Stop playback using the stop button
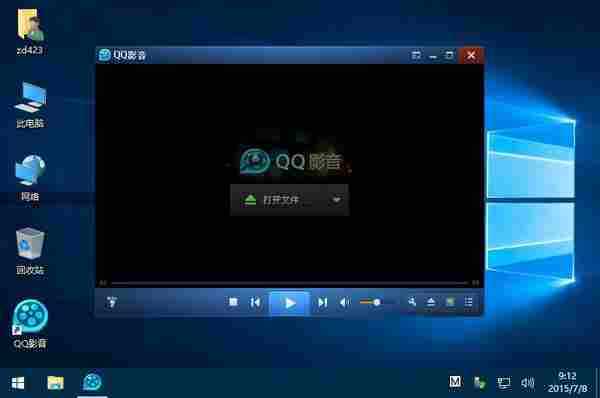Image resolution: width=600 pixels, height=398 pixels. point(233,302)
